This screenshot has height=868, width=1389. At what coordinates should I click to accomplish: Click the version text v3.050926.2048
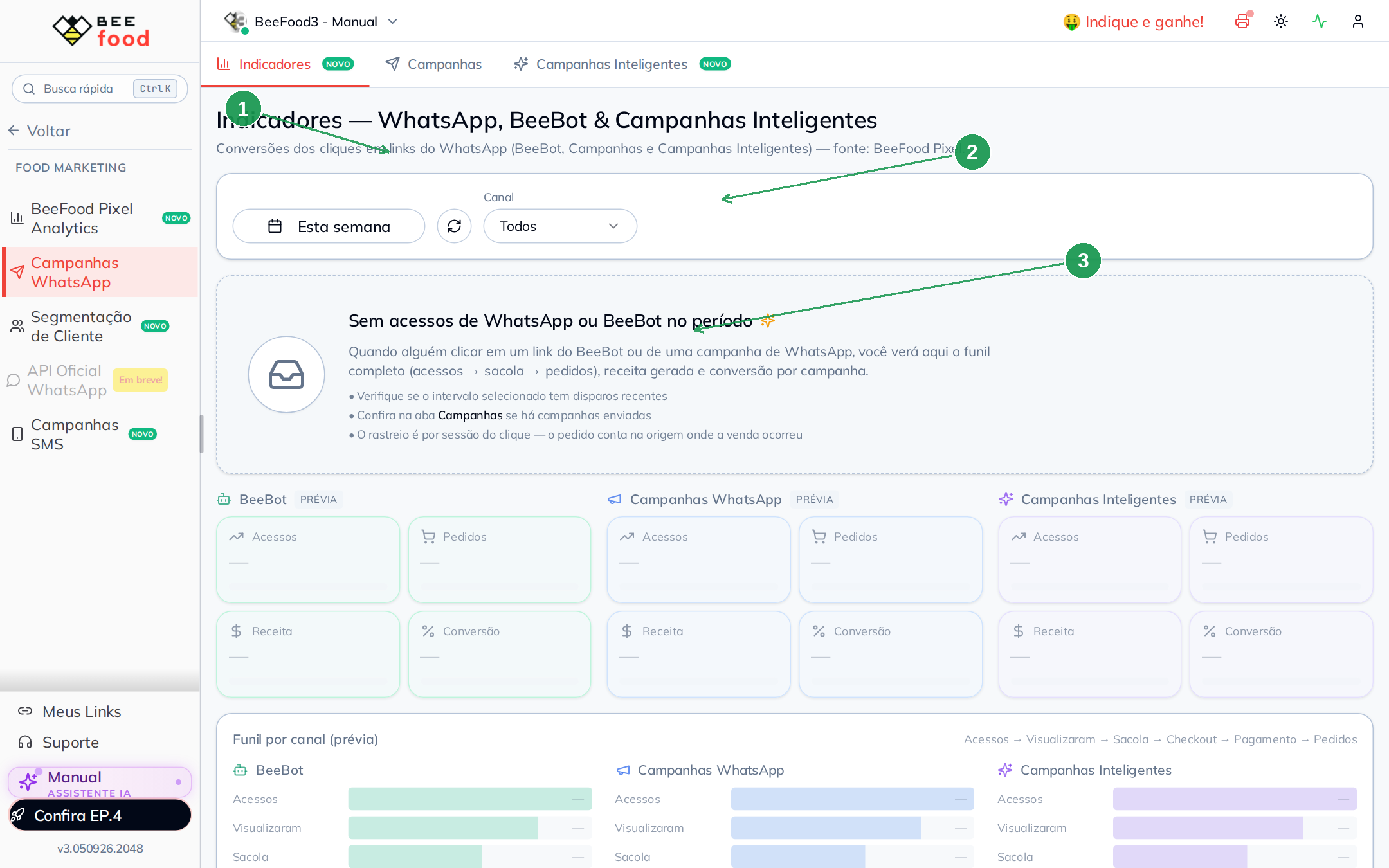(x=100, y=849)
